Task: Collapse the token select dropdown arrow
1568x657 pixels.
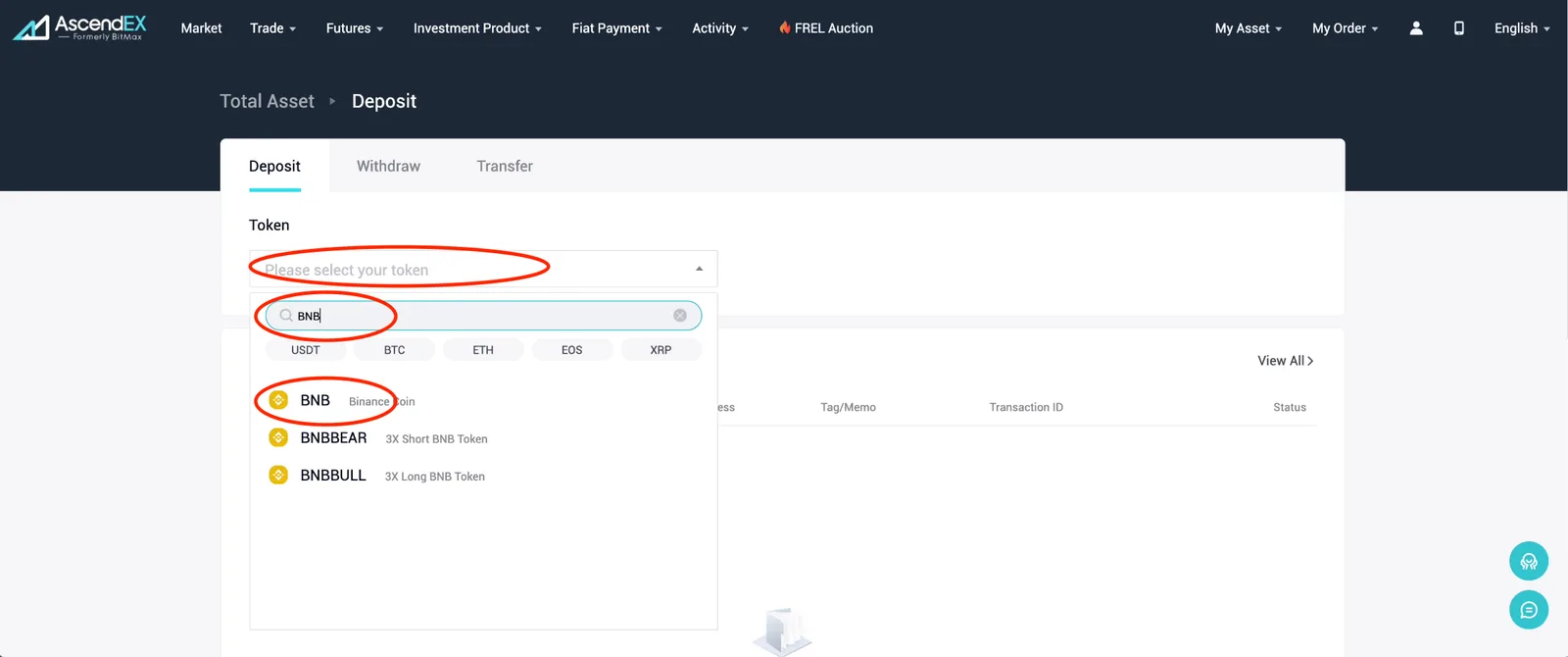Action: pos(699,269)
